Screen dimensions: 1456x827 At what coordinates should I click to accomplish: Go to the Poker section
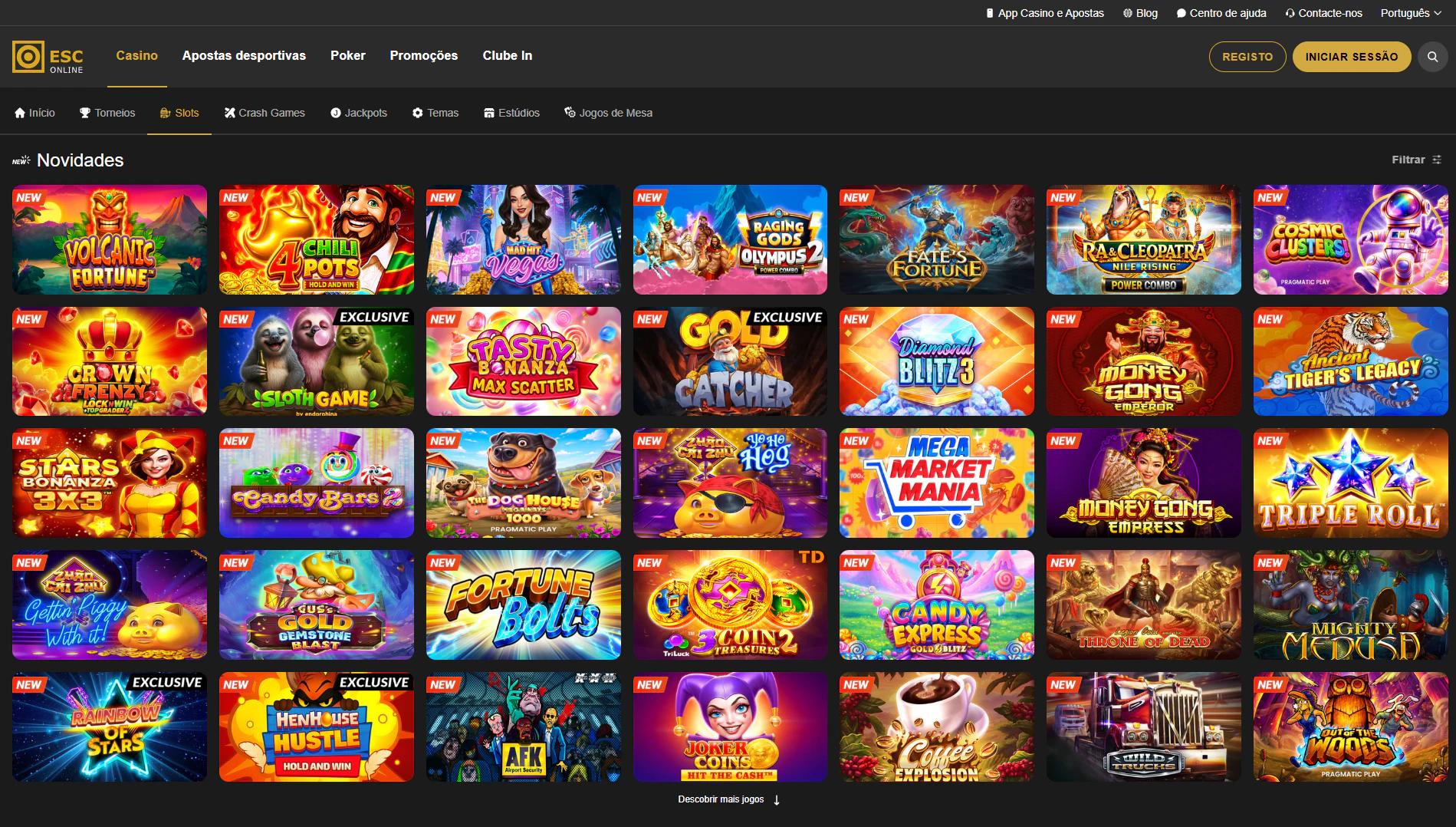pos(348,55)
